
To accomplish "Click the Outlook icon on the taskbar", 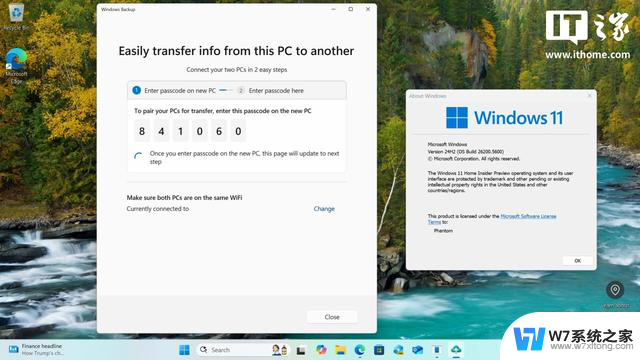I will pos(418,350).
